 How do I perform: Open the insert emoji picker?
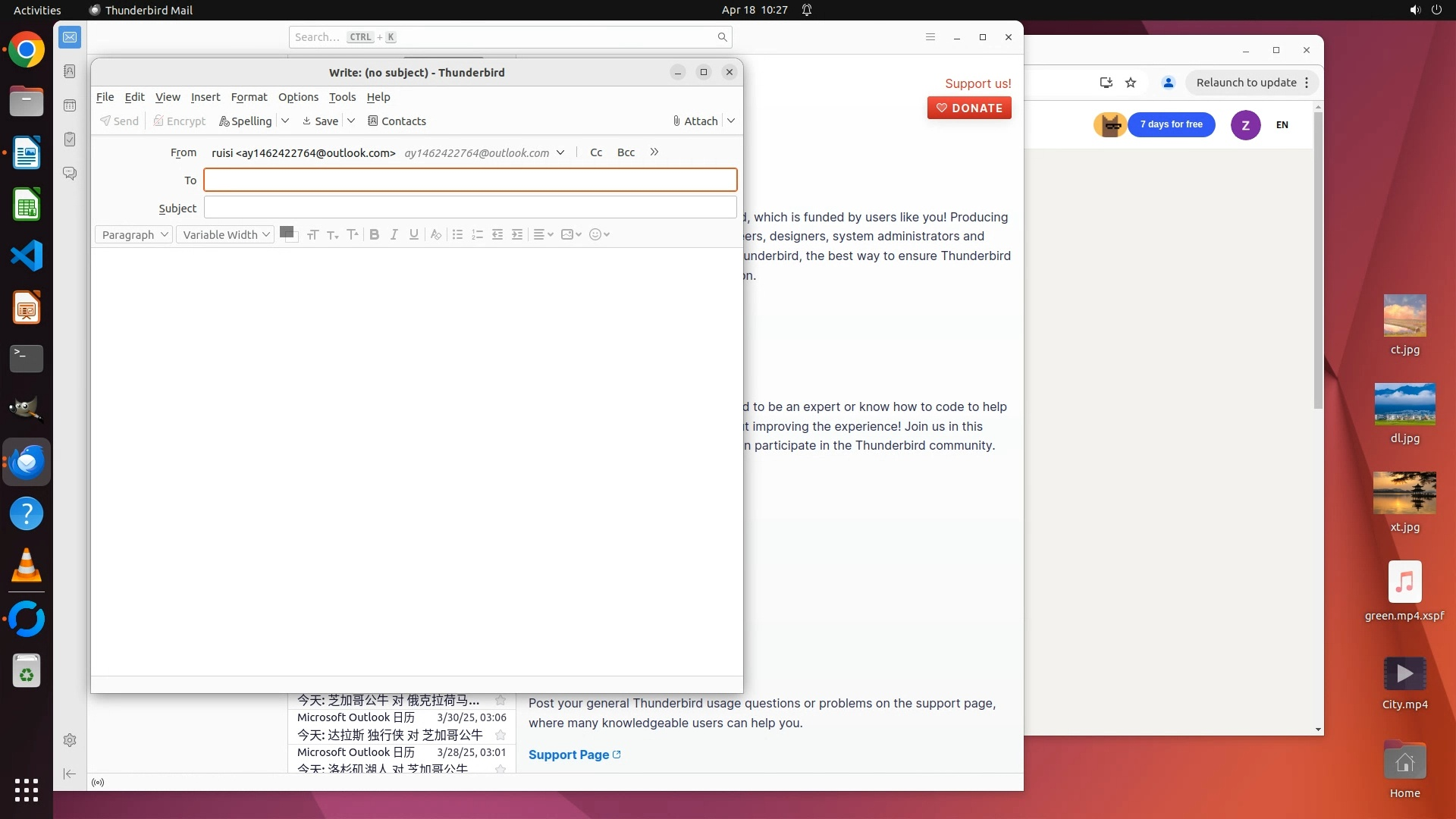click(x=599, y=235)
